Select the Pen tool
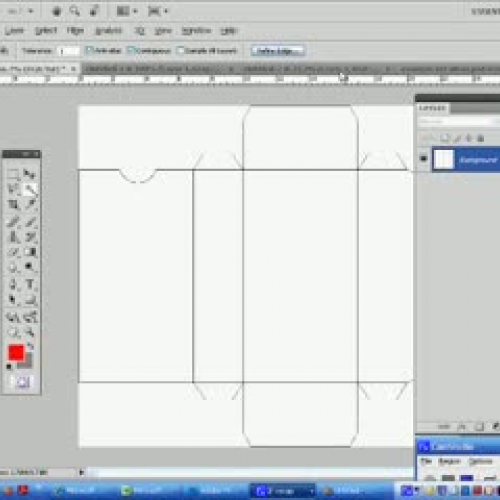Viewport: 500px width, 500px height. [13, 285]
